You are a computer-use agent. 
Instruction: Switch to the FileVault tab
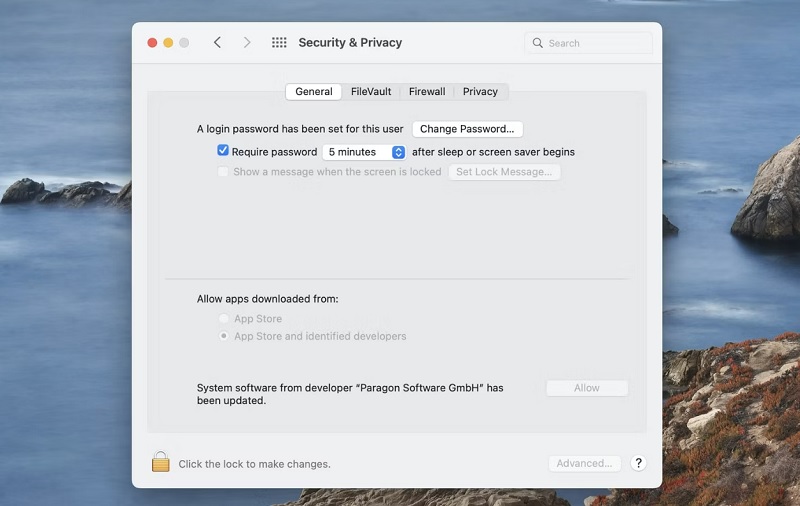click(x=371, y=91)
